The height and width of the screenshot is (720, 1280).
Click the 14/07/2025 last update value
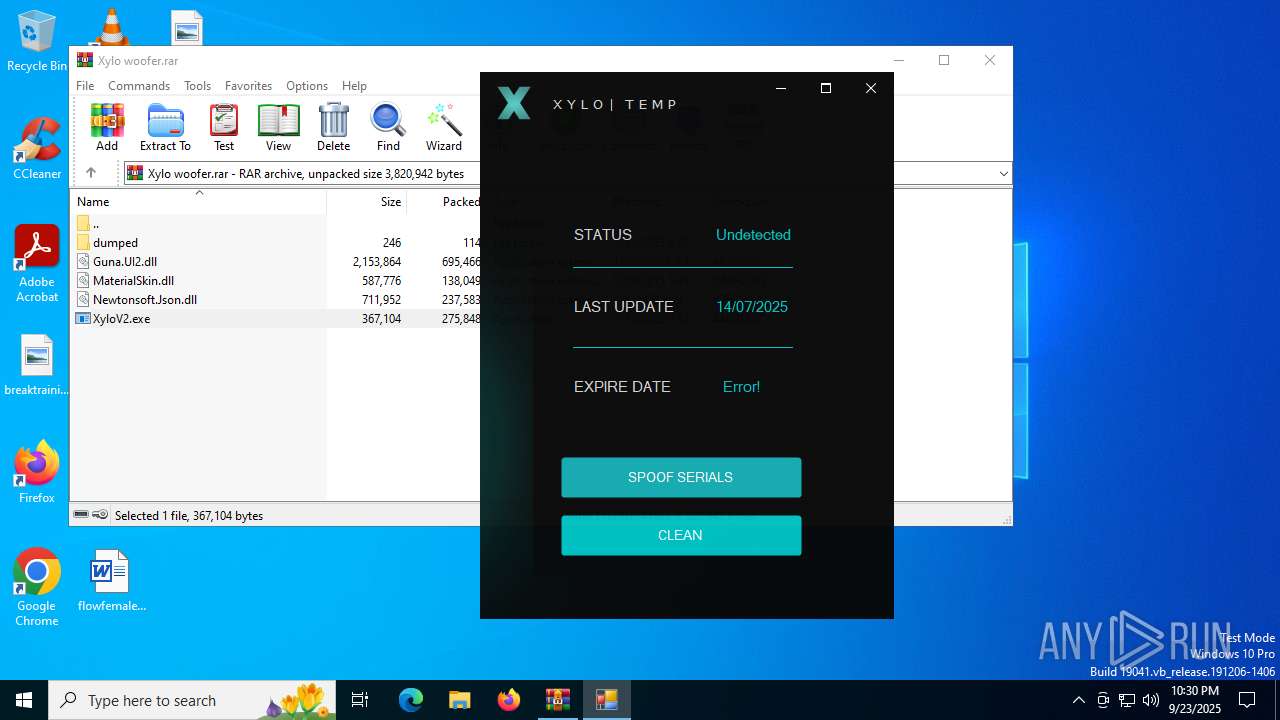(752, 307)
